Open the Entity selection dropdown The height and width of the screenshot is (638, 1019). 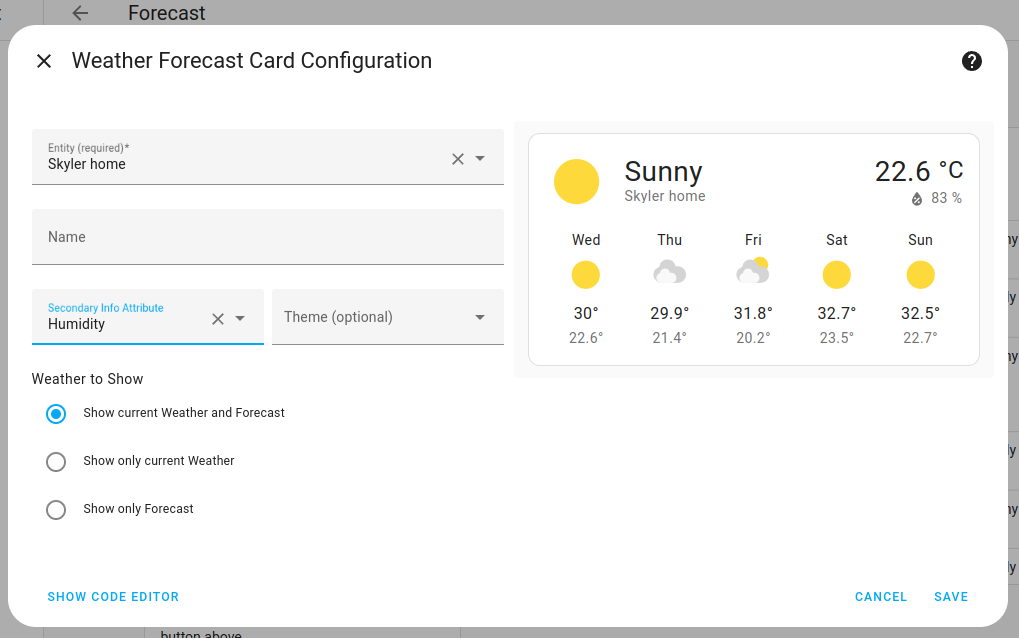click(x=481, y=158)
